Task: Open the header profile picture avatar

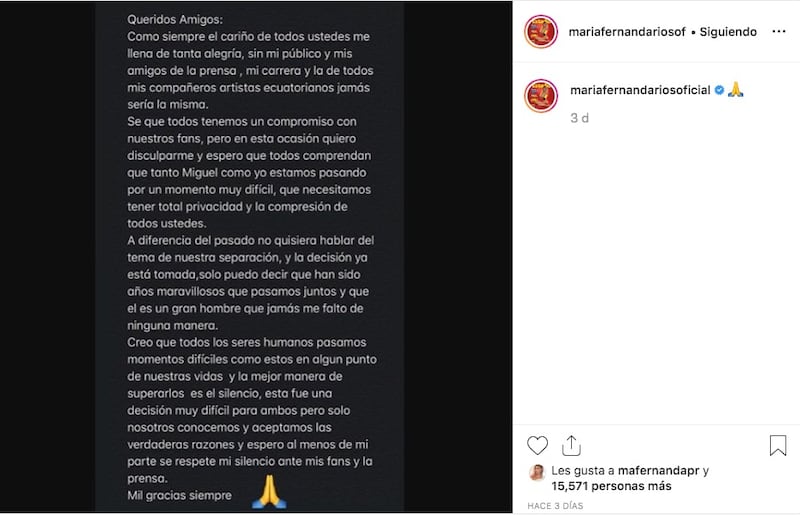Action: [541, 32]
